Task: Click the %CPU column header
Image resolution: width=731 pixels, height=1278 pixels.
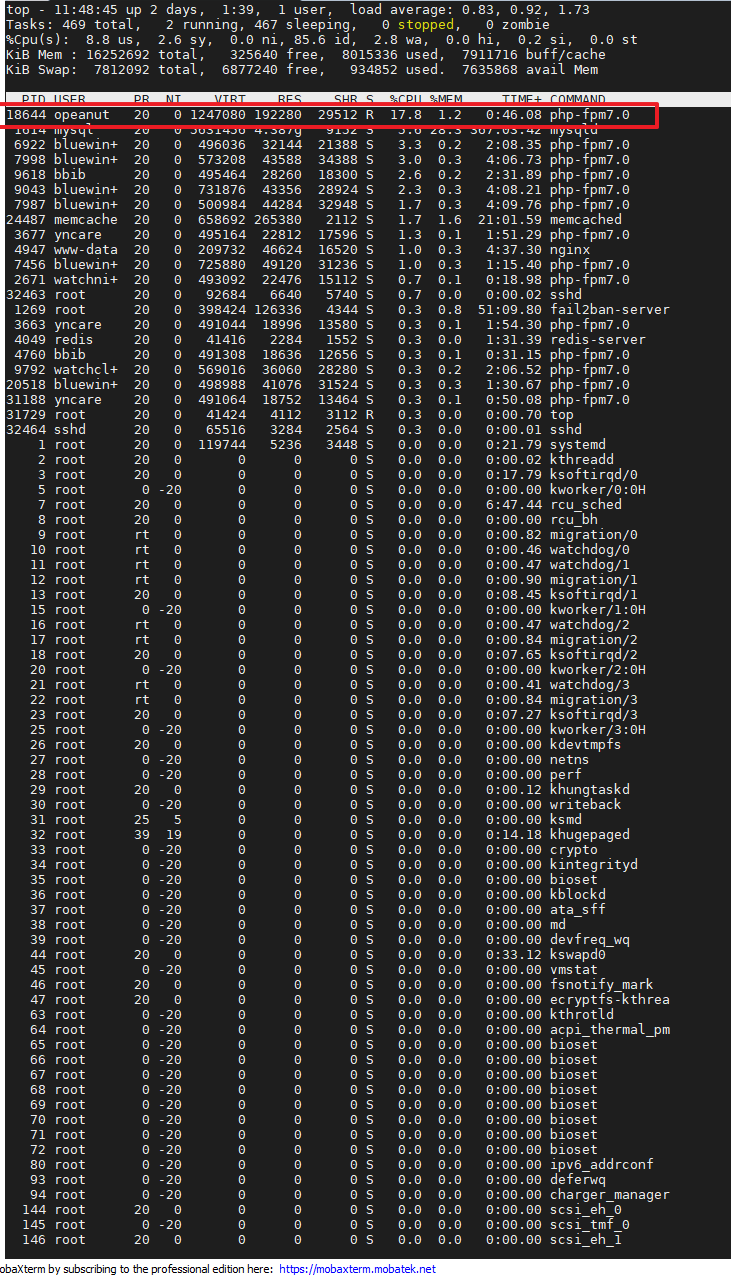Action: pos(405,100)
